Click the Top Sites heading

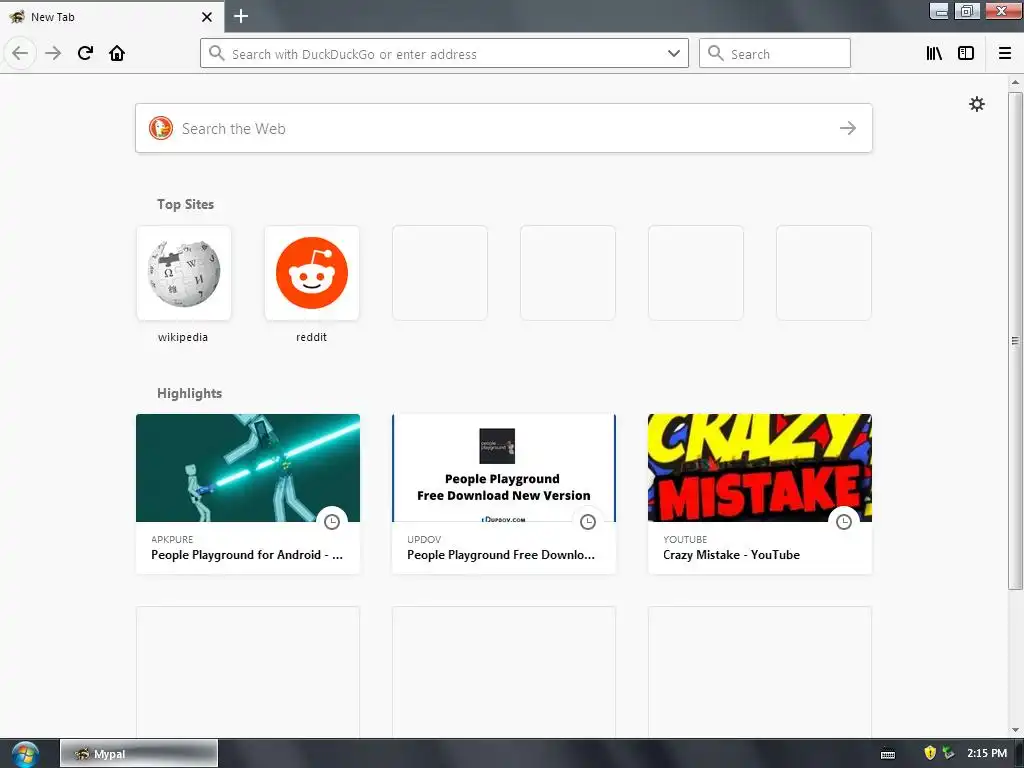click(x=185, y=204)
